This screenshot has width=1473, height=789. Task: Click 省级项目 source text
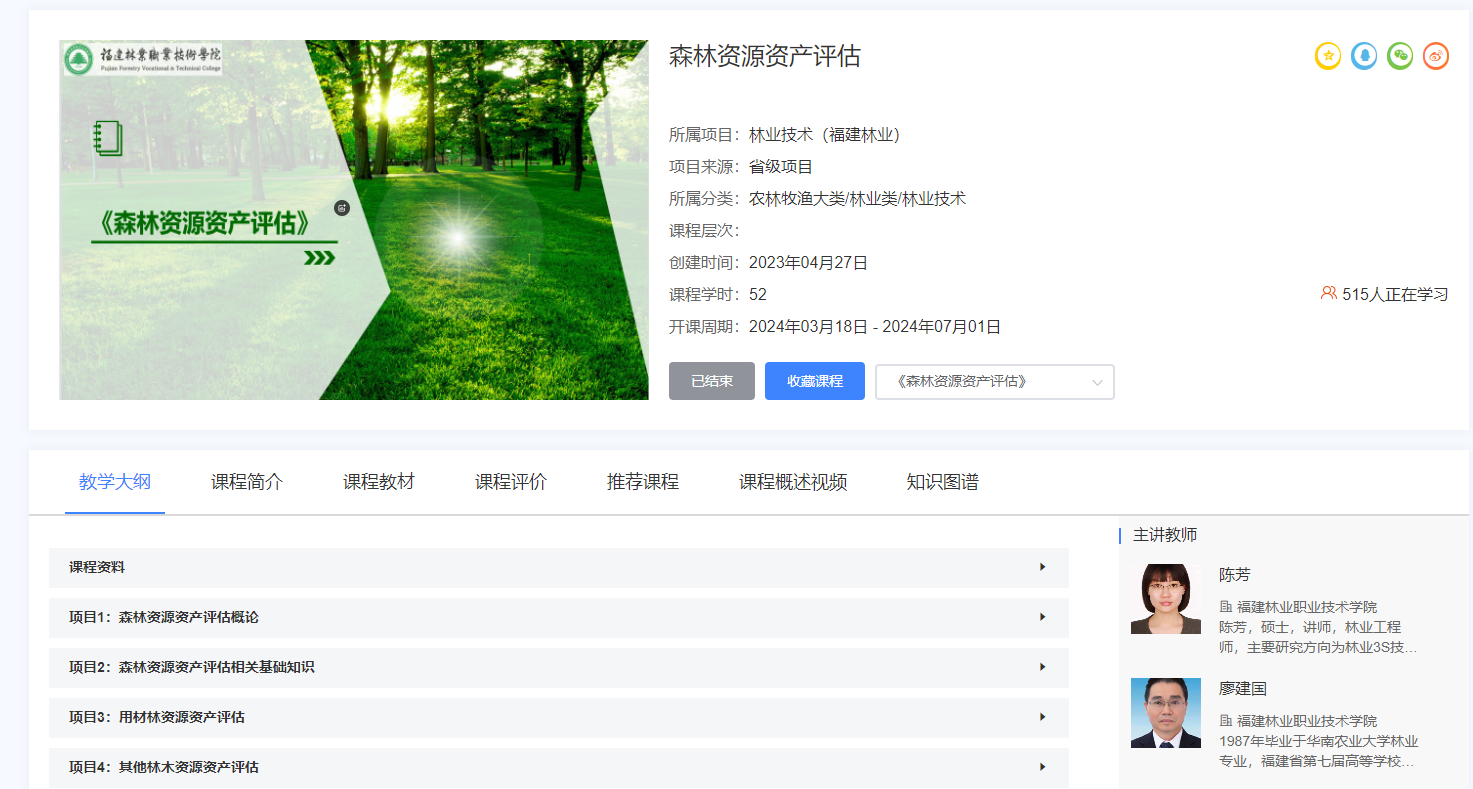tap(781, 167)
